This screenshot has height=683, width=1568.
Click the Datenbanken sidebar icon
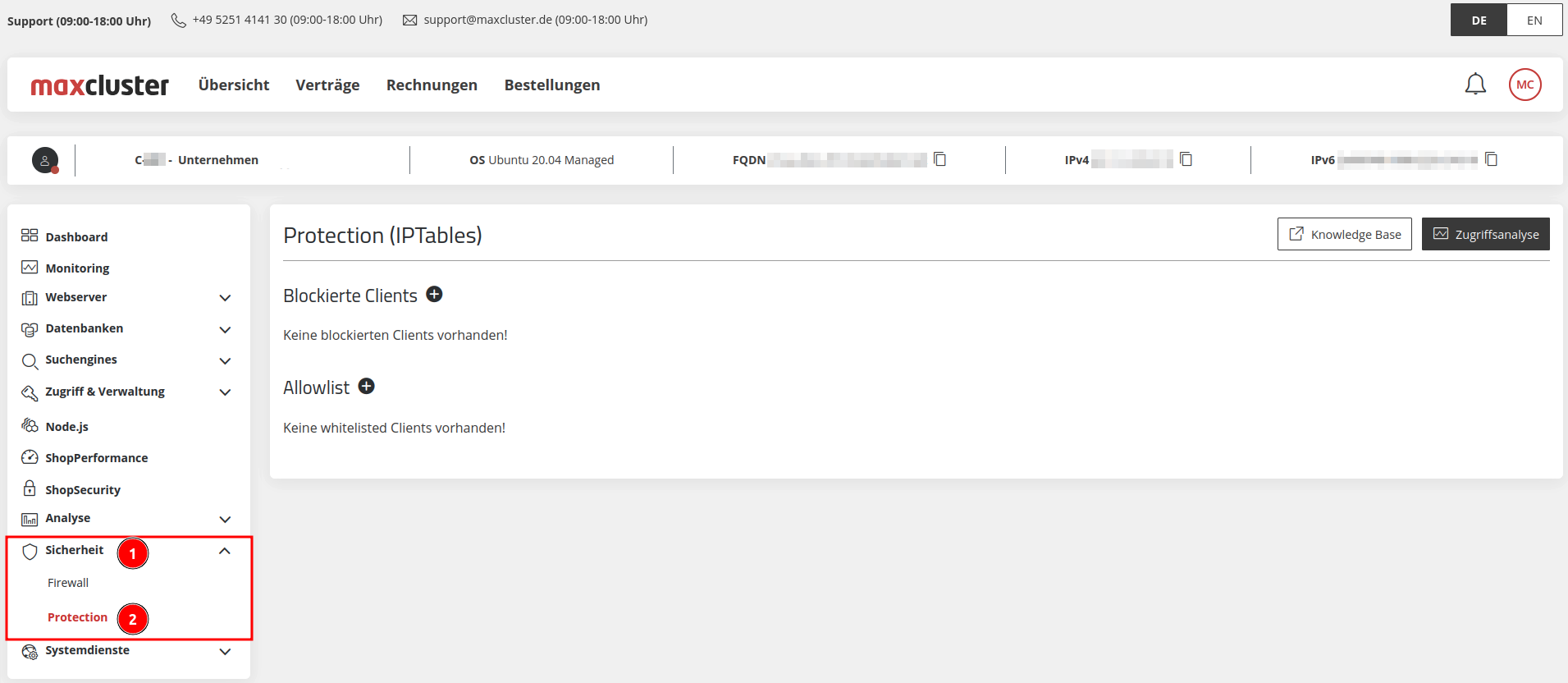[30, 329]
